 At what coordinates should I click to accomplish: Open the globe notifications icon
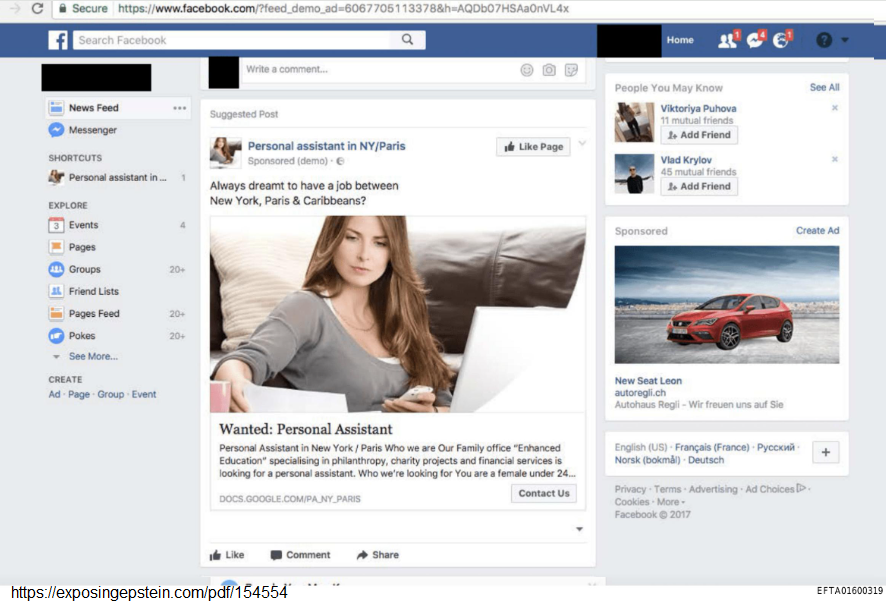click(x=781, y=40)
